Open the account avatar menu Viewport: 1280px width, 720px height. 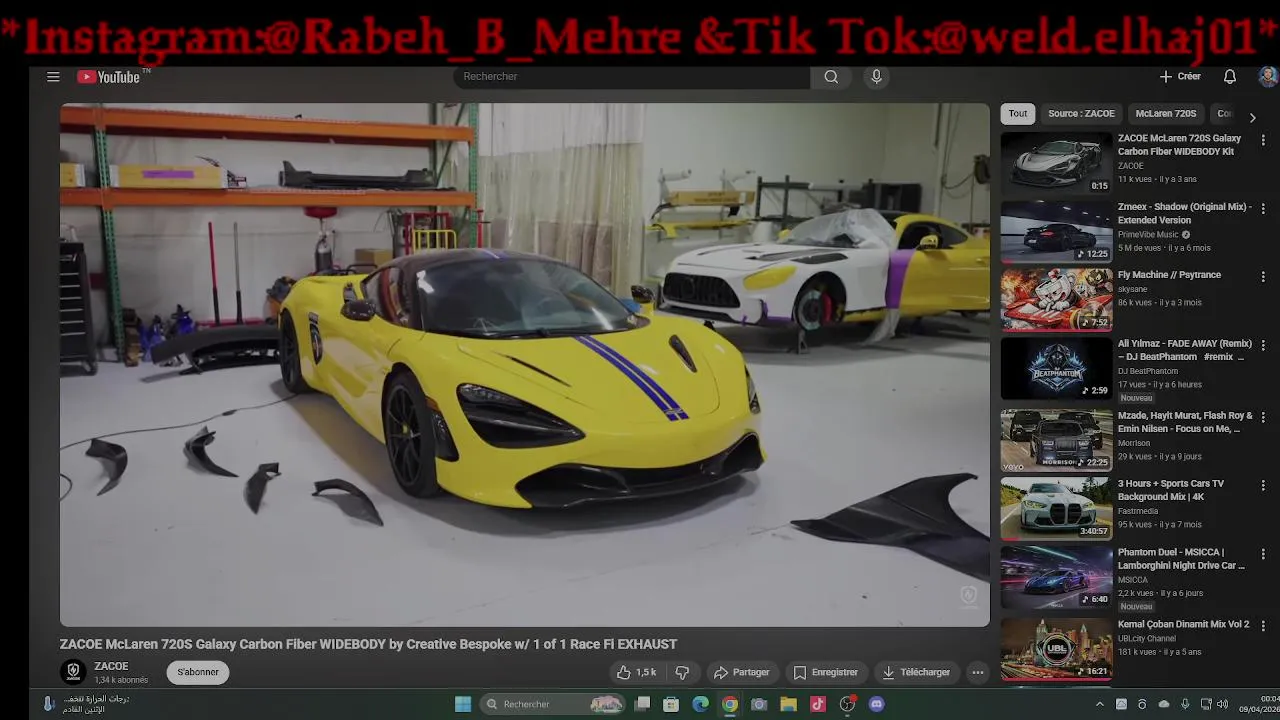coord(1267,77)
